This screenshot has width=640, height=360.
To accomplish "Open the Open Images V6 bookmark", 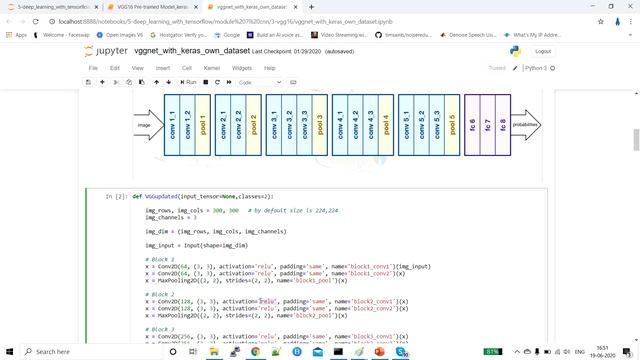I will [120, 35].
